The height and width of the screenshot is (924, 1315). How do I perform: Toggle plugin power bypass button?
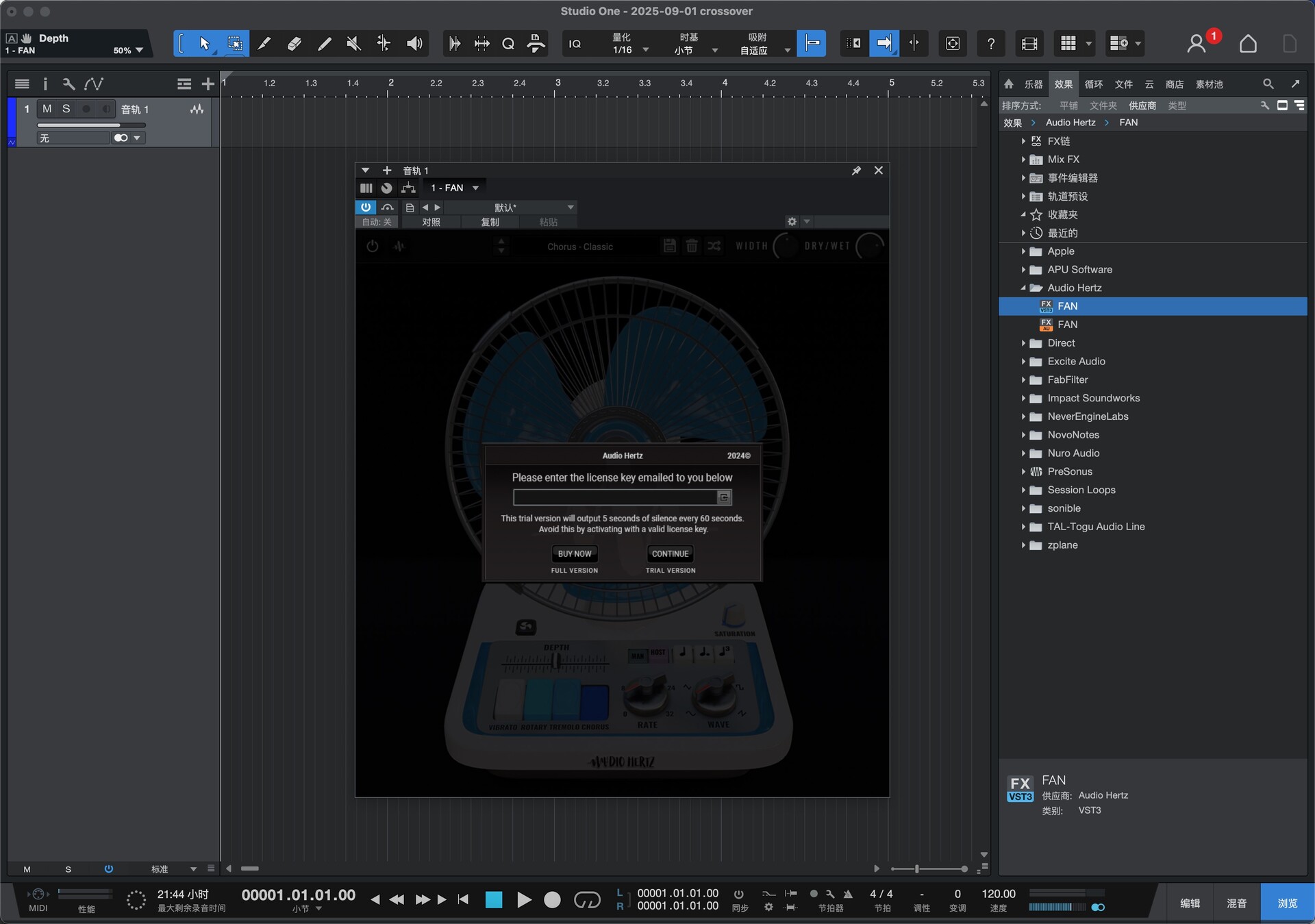(366, 207)
